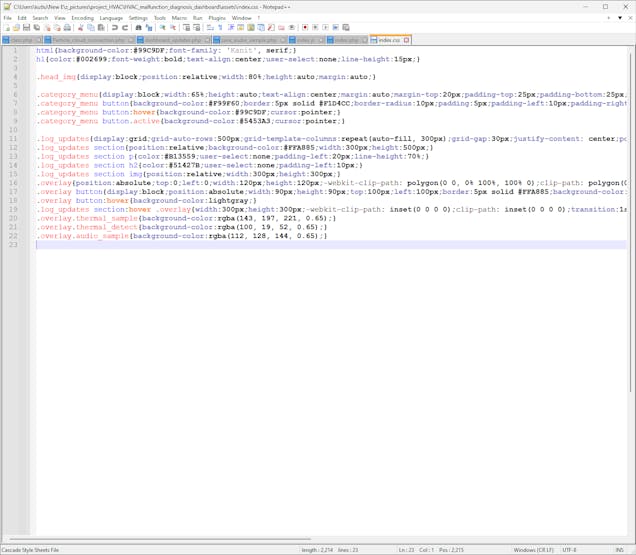This screenshot has height=555, width=636.
Task: Click the Cut (scissors) toolbar icon
Action: 80,28
